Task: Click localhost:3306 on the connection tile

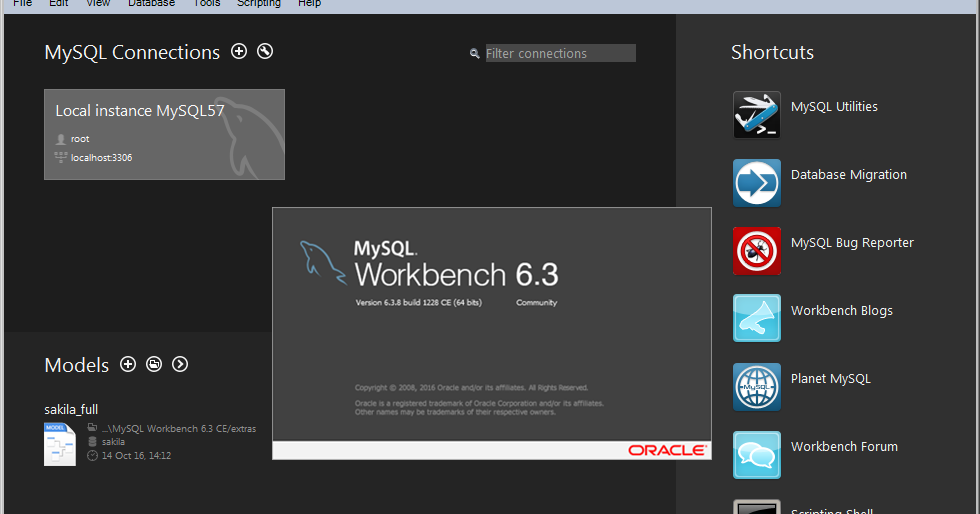Action: (101, 158)
